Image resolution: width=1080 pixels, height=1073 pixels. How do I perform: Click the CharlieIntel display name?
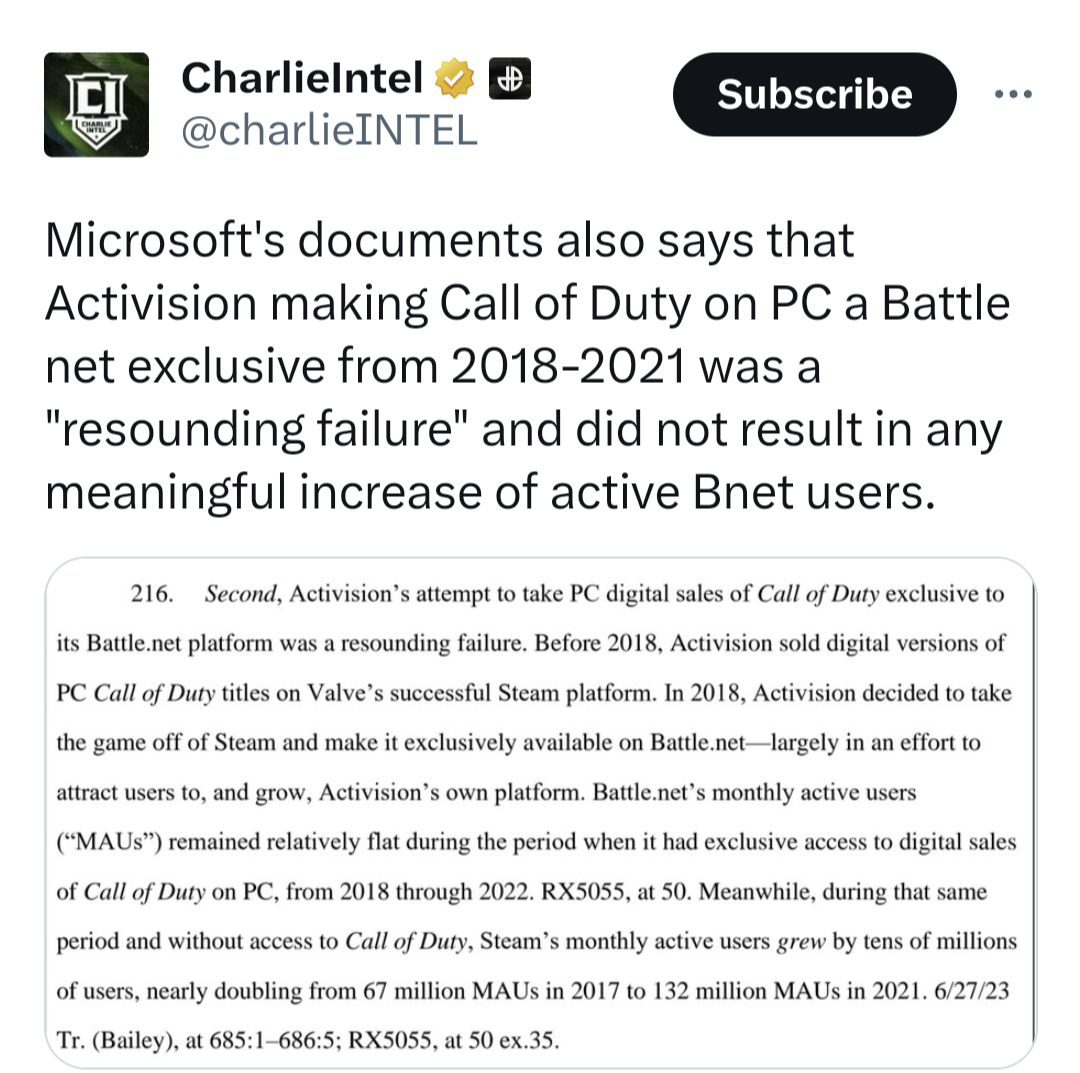tap(300, 78)
